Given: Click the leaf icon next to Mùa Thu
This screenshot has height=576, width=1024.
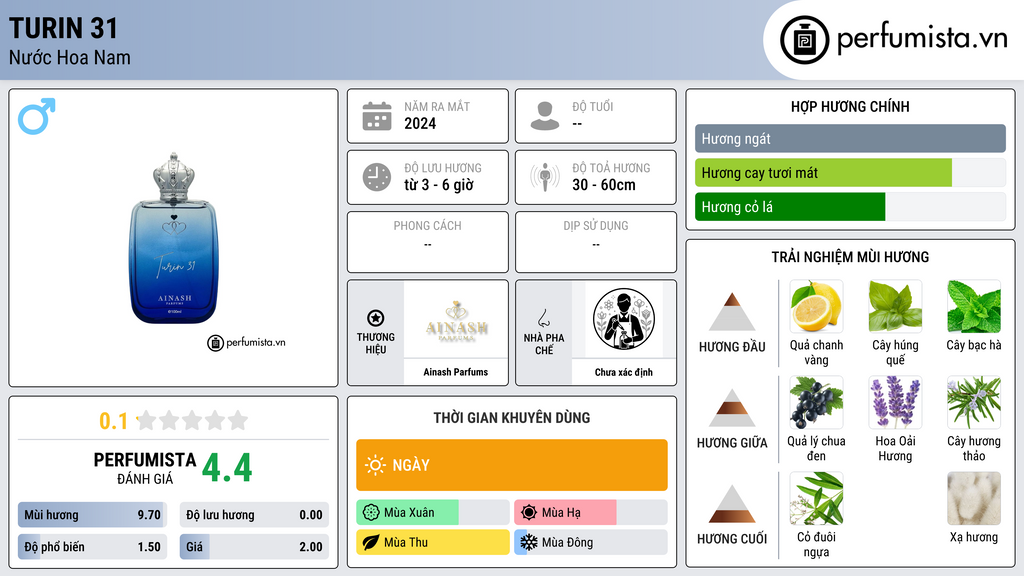Looking at the screenshot, I should [371, 542].
